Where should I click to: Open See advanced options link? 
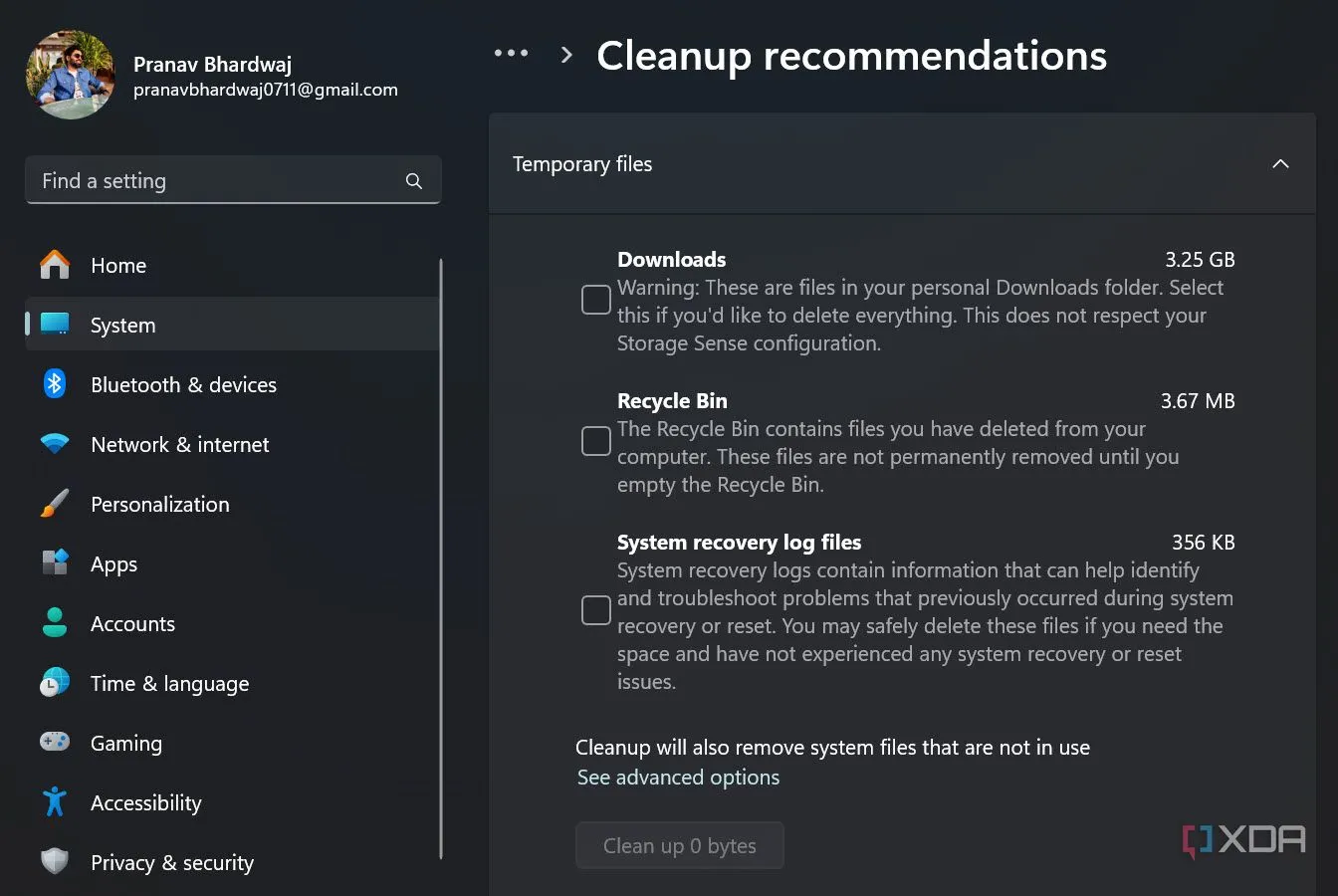point(678,778)
